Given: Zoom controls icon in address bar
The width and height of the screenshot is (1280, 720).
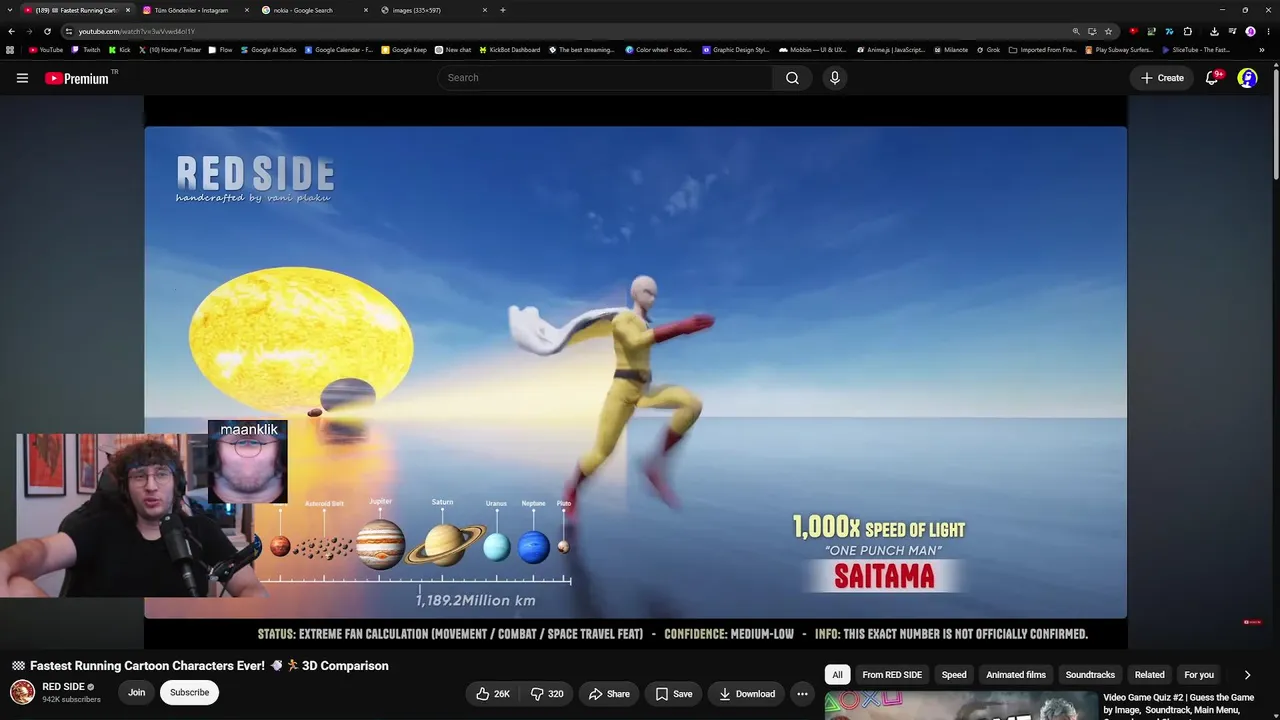Looking at the screenshot, I should (1076, 31).
